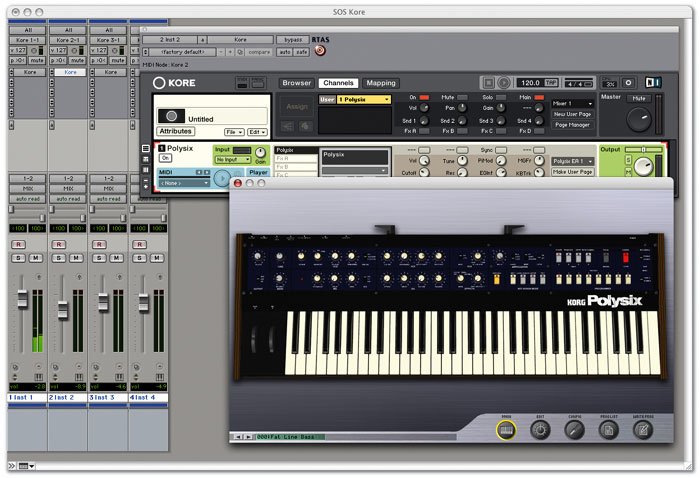Screen dimensions: 700x478
Task: Record-arm the Inst 1 track
Action: [18, 244]
